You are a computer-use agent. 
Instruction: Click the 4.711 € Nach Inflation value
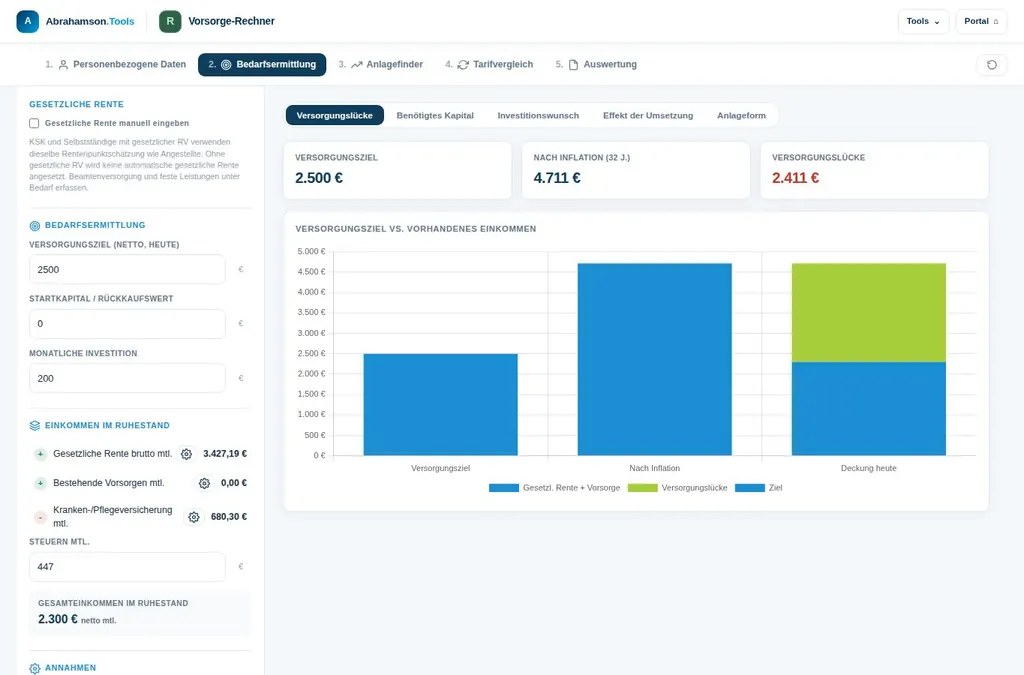tap(557, 178)
